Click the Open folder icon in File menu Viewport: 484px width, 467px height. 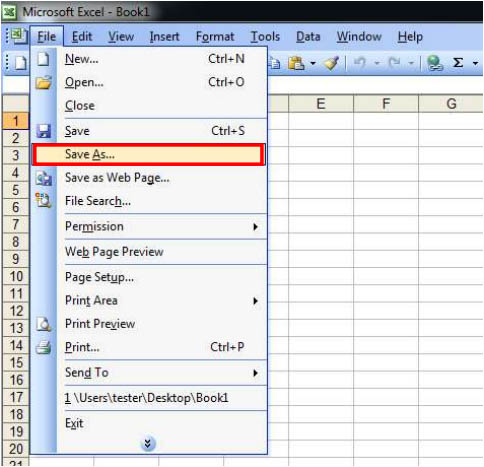coord(44,82)
